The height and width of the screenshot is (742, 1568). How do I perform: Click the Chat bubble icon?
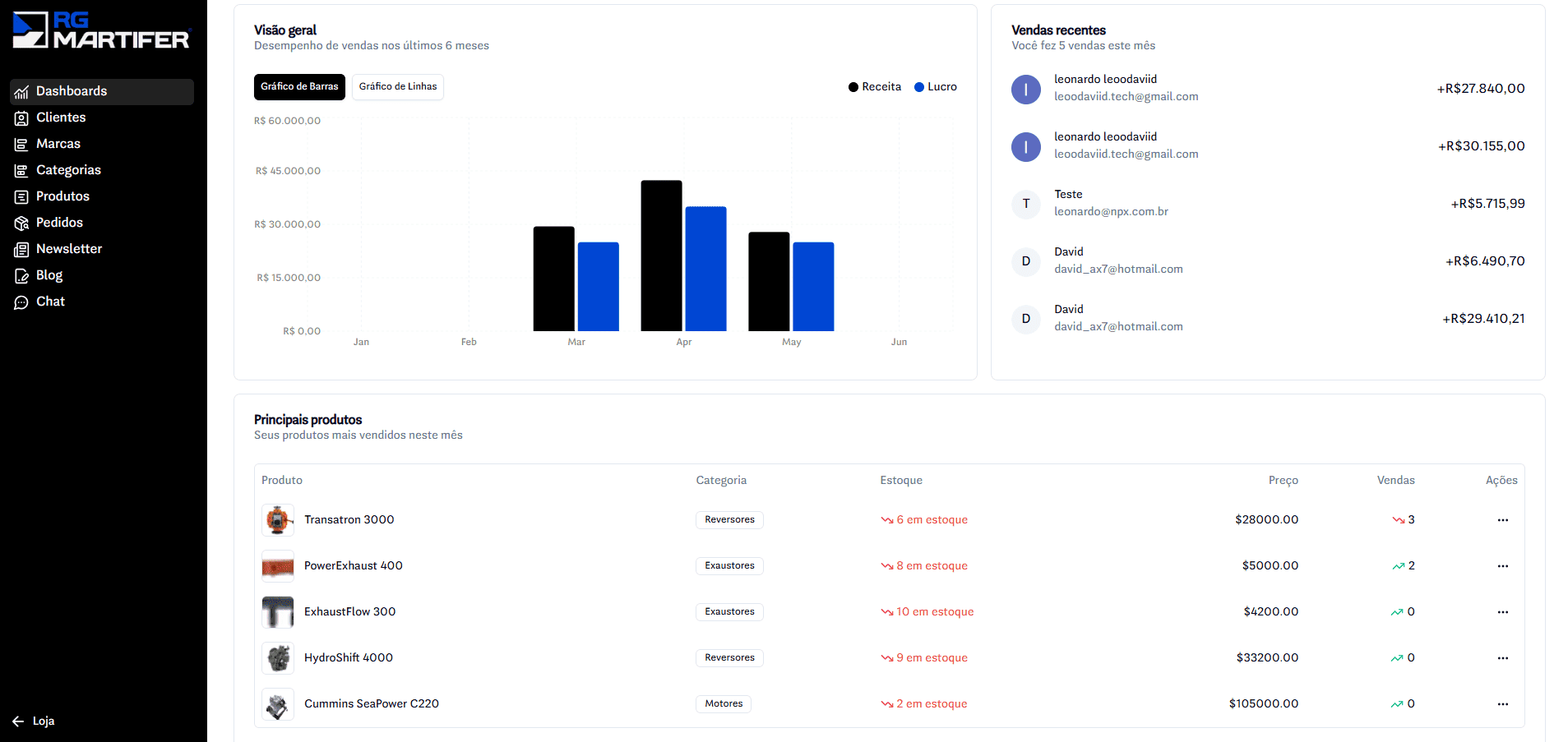pos(21,302)
